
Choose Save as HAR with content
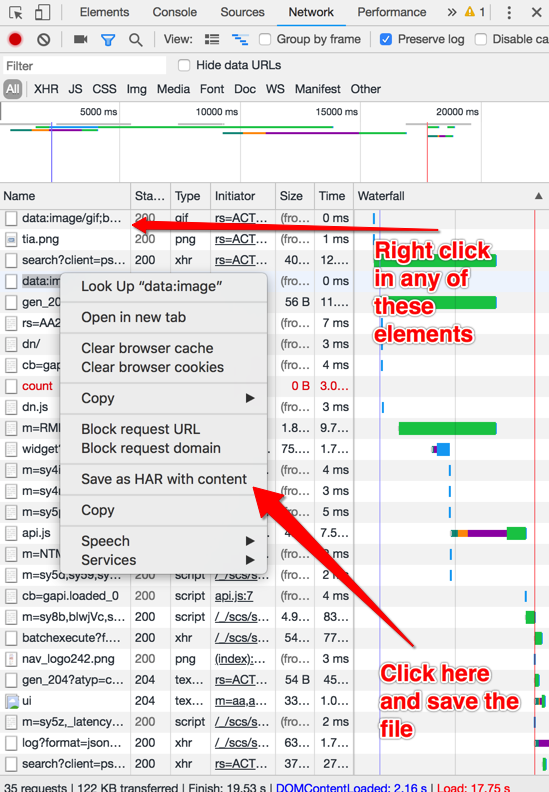pyautogui.click(x=163, y=479)
